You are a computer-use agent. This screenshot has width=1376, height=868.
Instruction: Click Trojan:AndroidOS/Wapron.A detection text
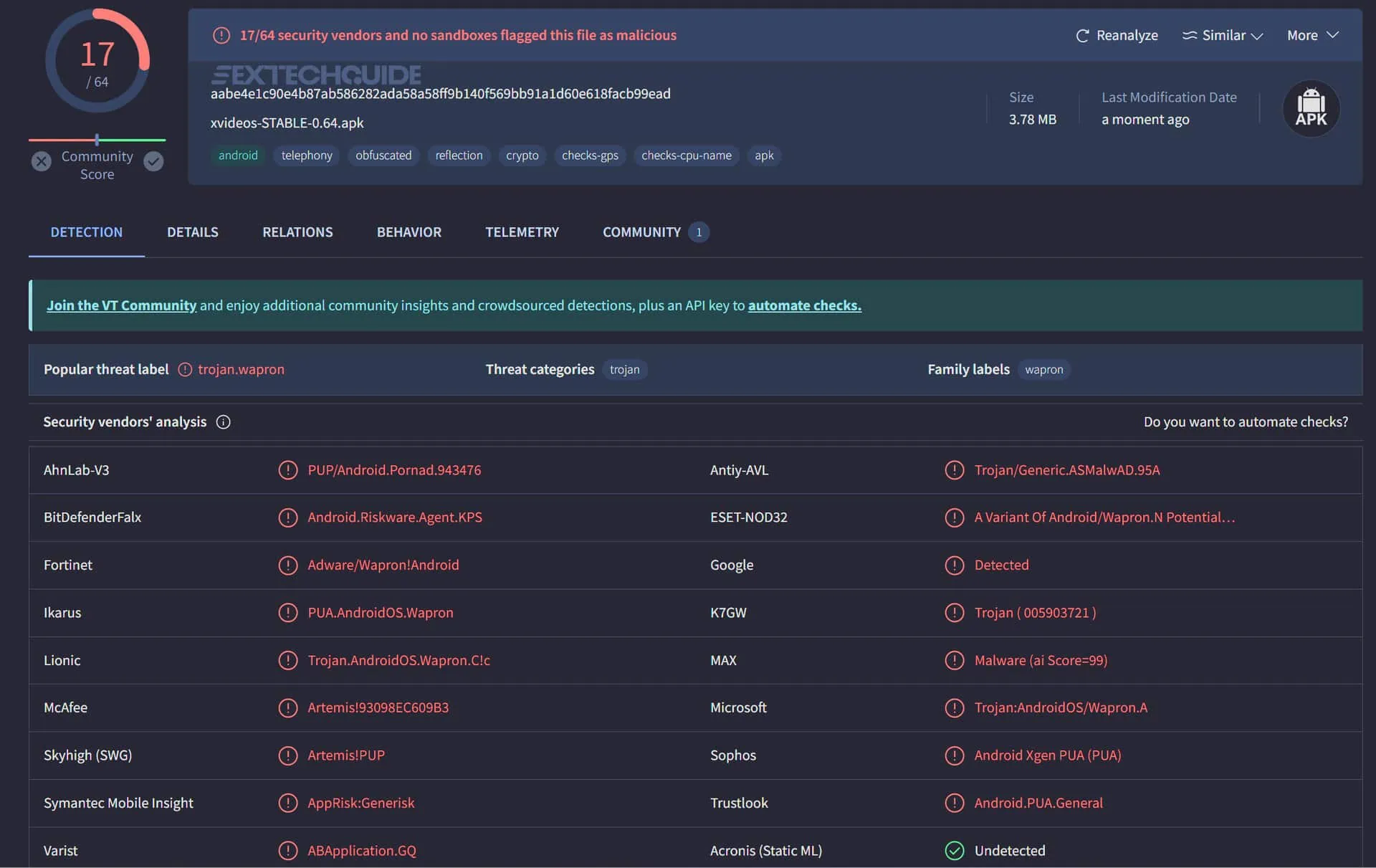click(x=1061, y=708)
